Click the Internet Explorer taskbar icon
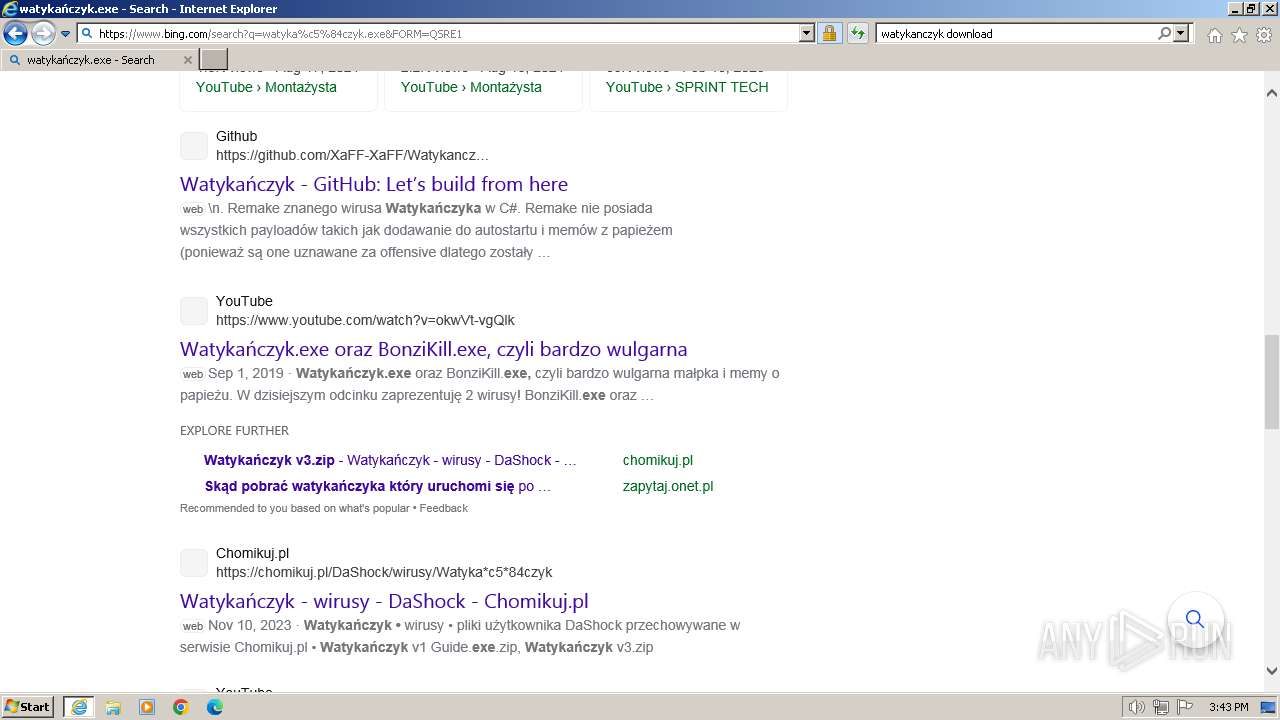 coord(79,707)
